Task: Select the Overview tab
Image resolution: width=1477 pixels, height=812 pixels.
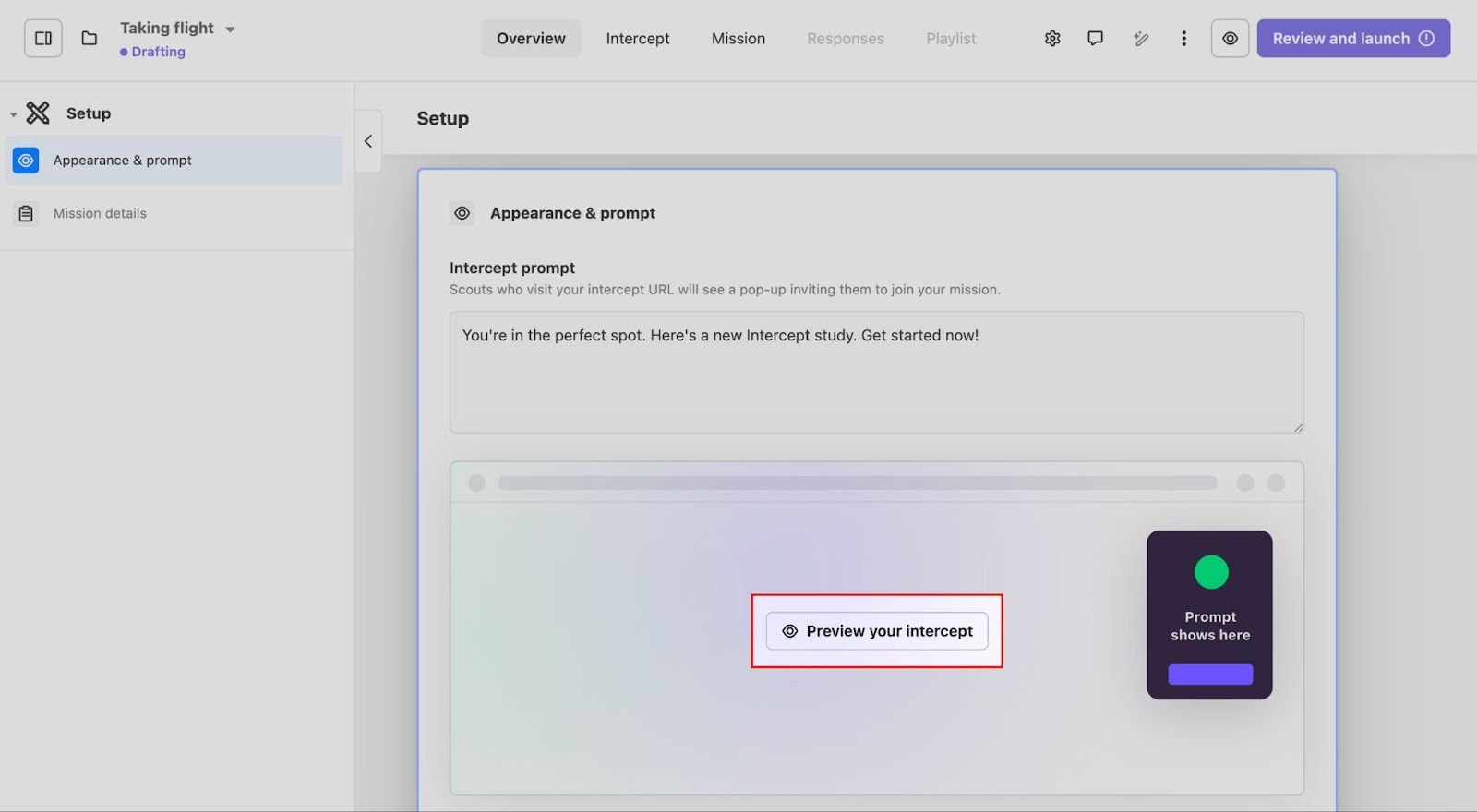Action: pyautogui.click(x=531, y=39)
